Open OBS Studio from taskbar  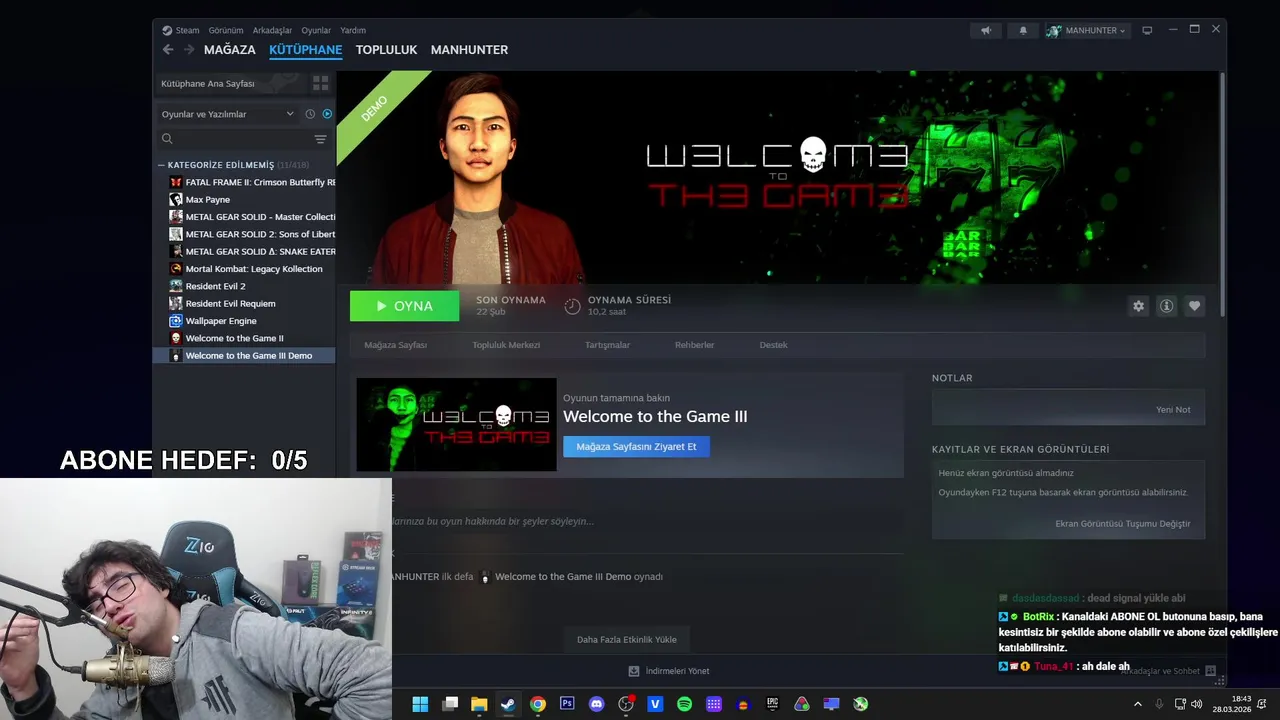pos(626,704)
